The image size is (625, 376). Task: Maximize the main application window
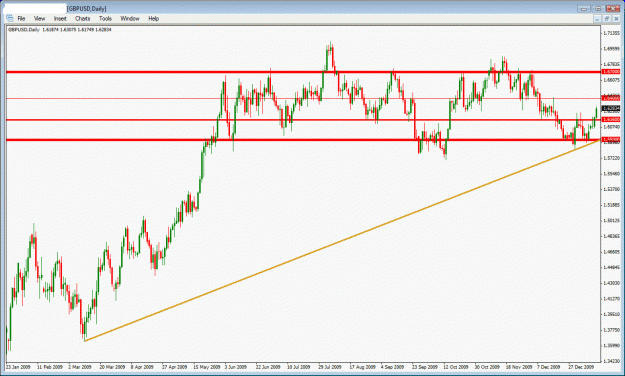coord(598,8)
